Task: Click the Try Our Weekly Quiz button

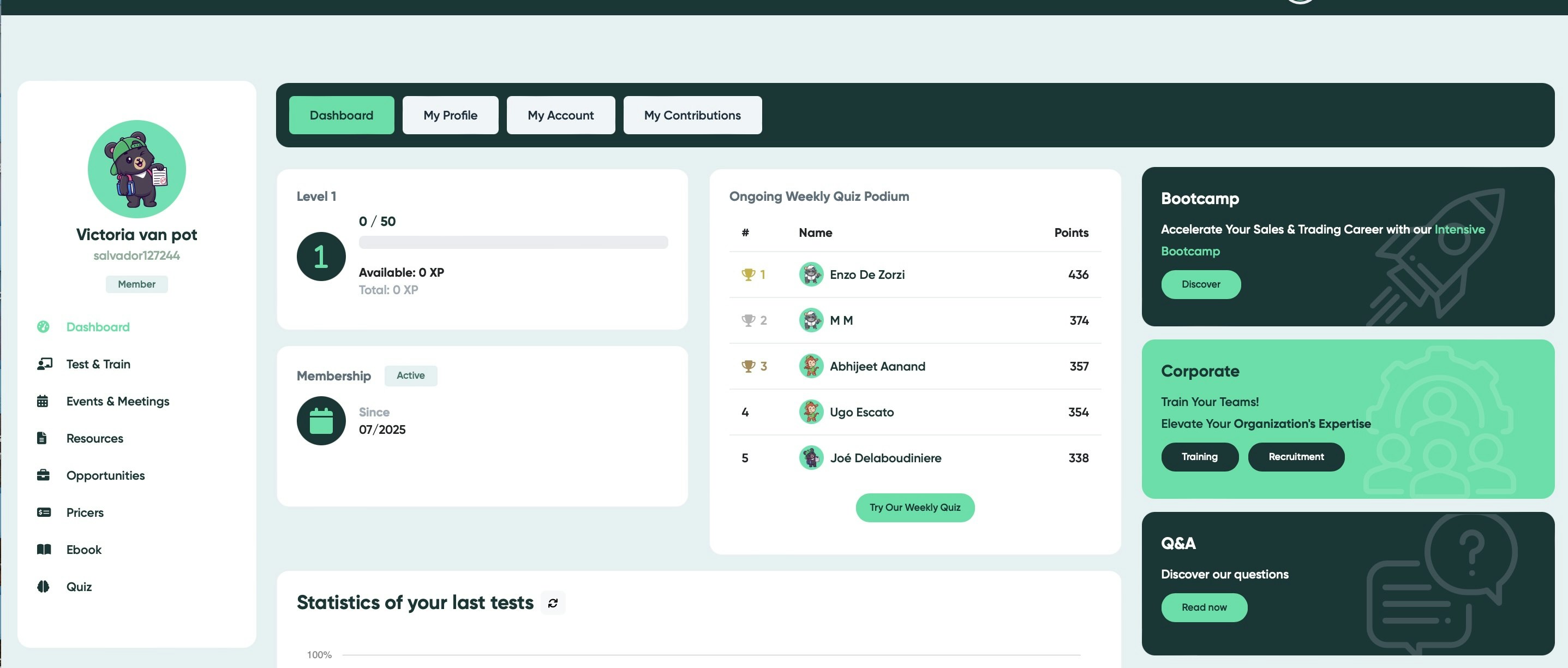Action: [x=915, y=508]
